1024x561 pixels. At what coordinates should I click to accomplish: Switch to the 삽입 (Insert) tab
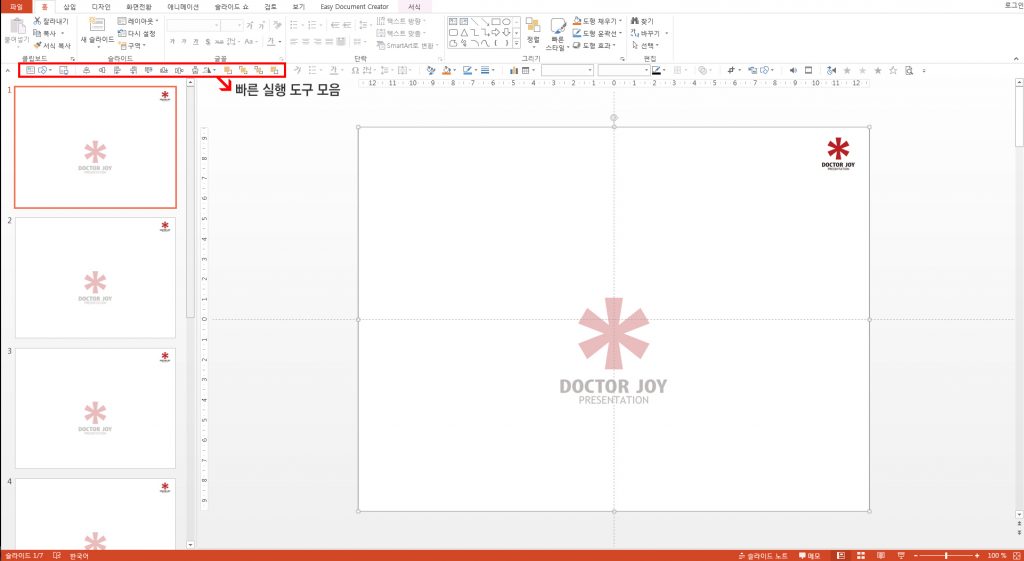tap(69, 7)
